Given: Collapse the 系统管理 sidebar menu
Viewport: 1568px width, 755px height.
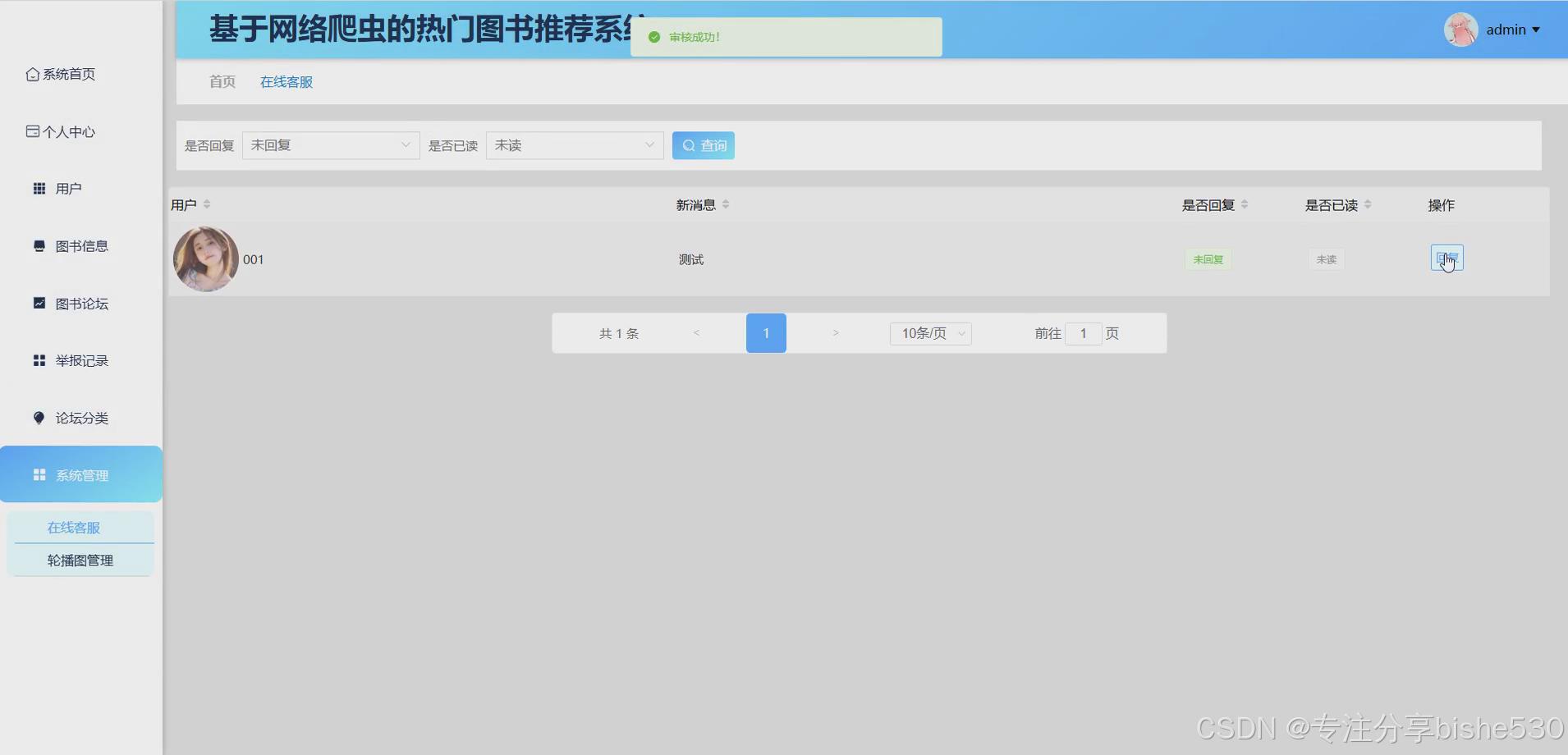Looking at the screenshot, I should coord(81,474).
